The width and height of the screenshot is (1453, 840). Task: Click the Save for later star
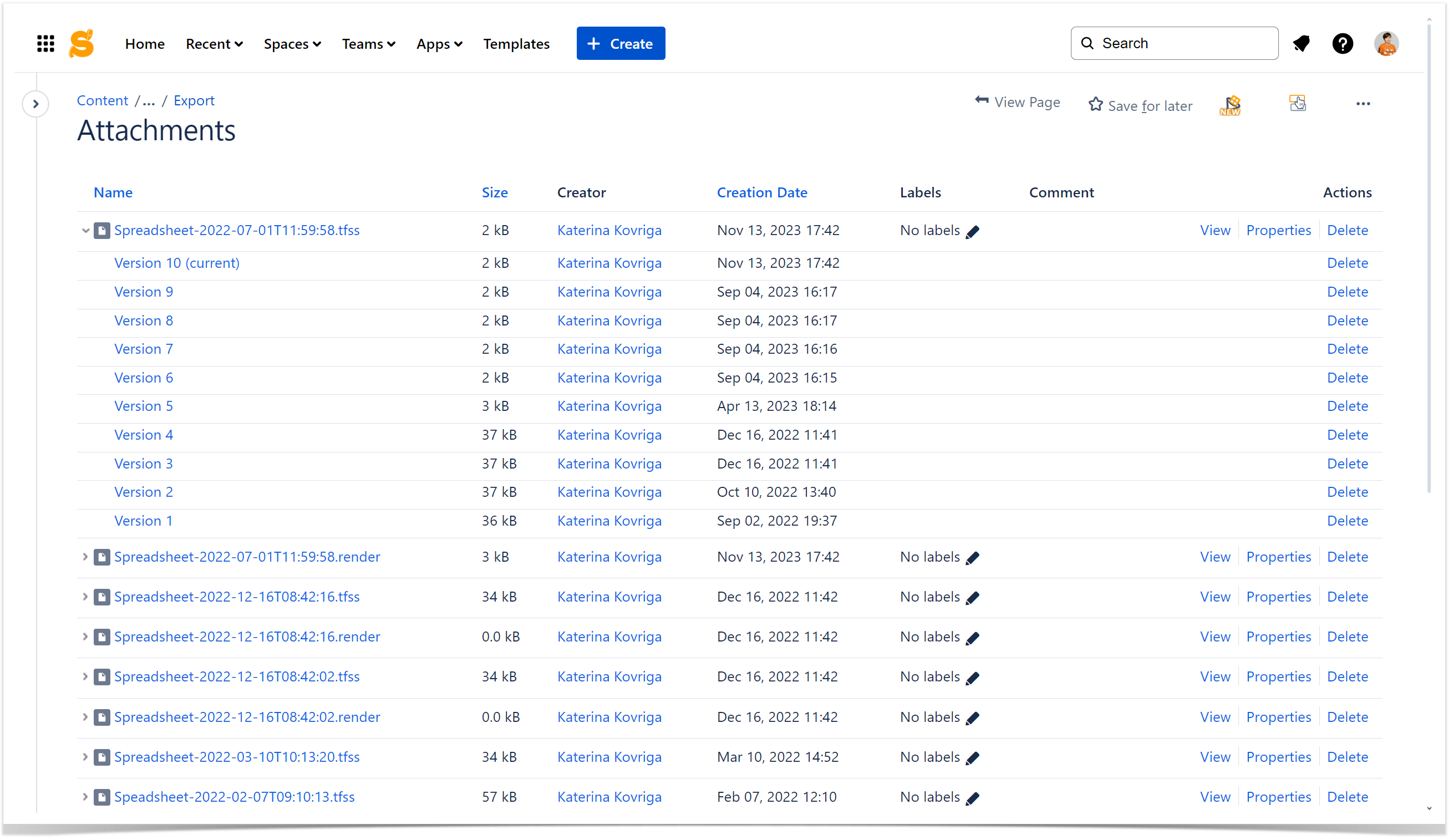click(x=1095, y=104)
